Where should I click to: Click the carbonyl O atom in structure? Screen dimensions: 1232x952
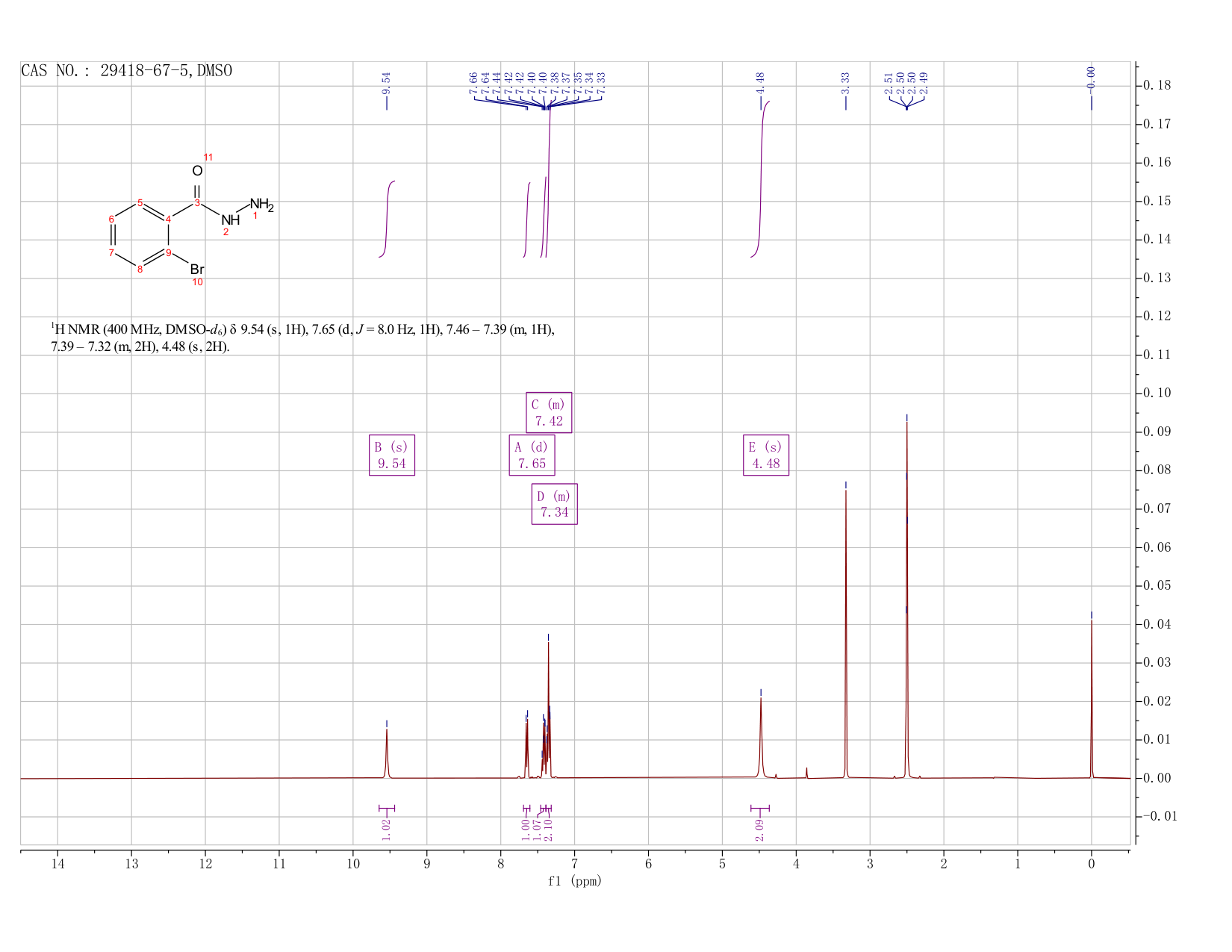pos(197,171)
